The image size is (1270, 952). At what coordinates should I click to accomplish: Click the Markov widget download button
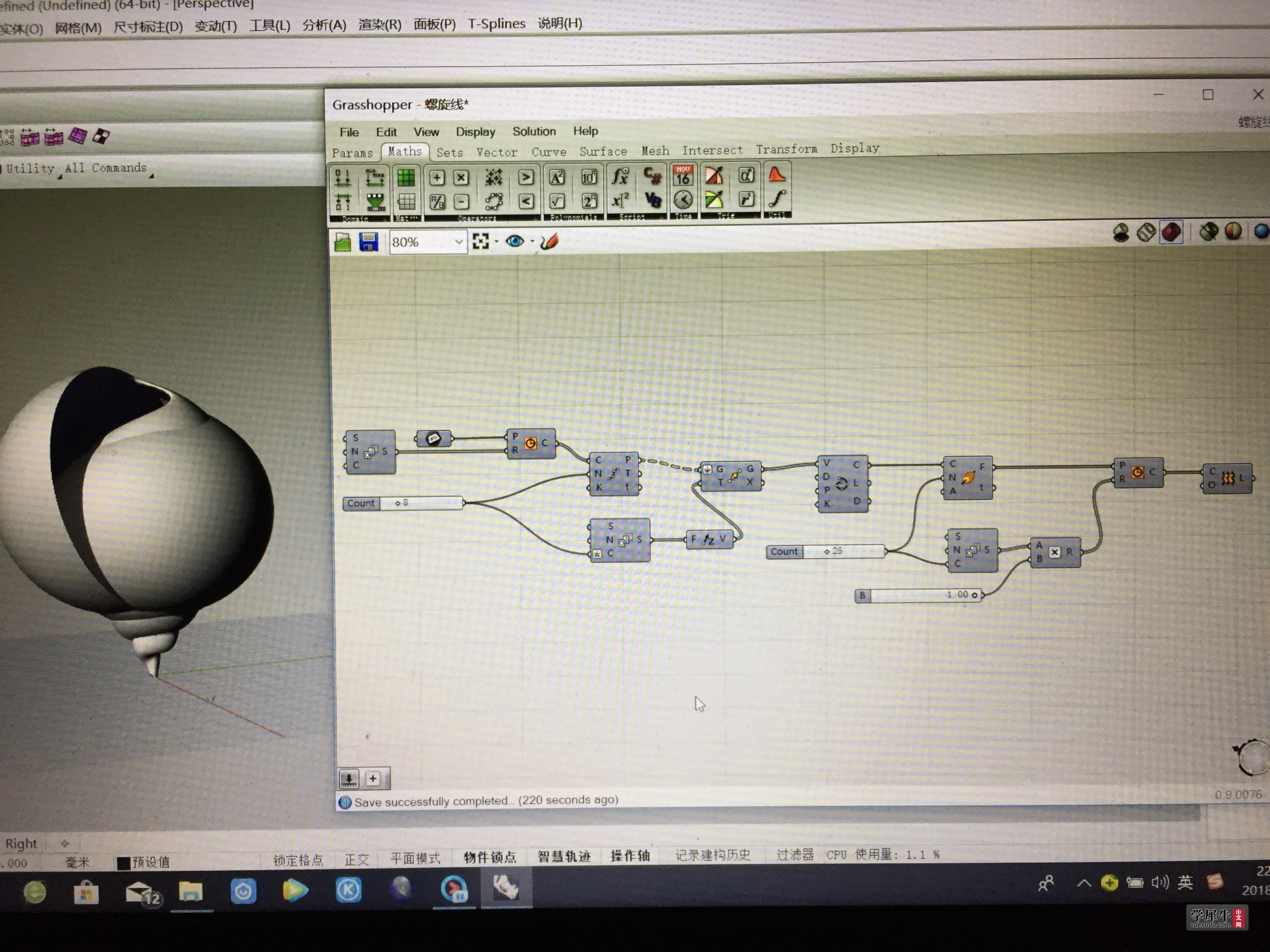click(x=349, y=779)
